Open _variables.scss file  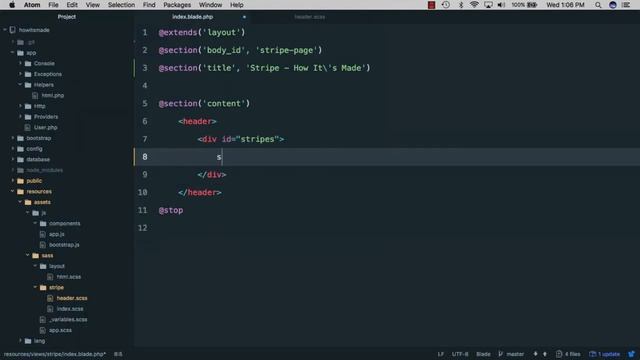(68, 320)
